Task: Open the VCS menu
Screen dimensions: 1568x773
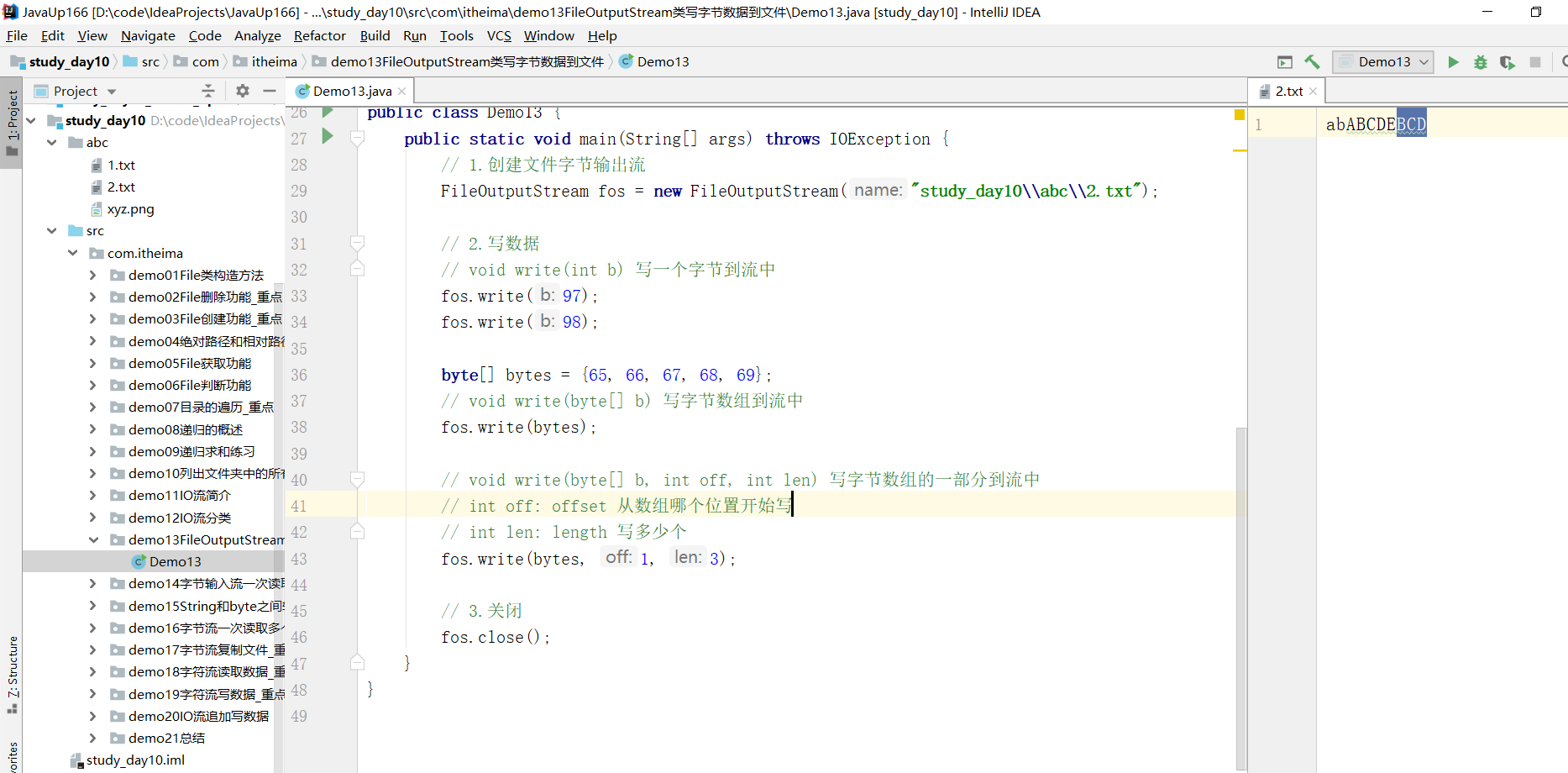Action: pos(499,35)
